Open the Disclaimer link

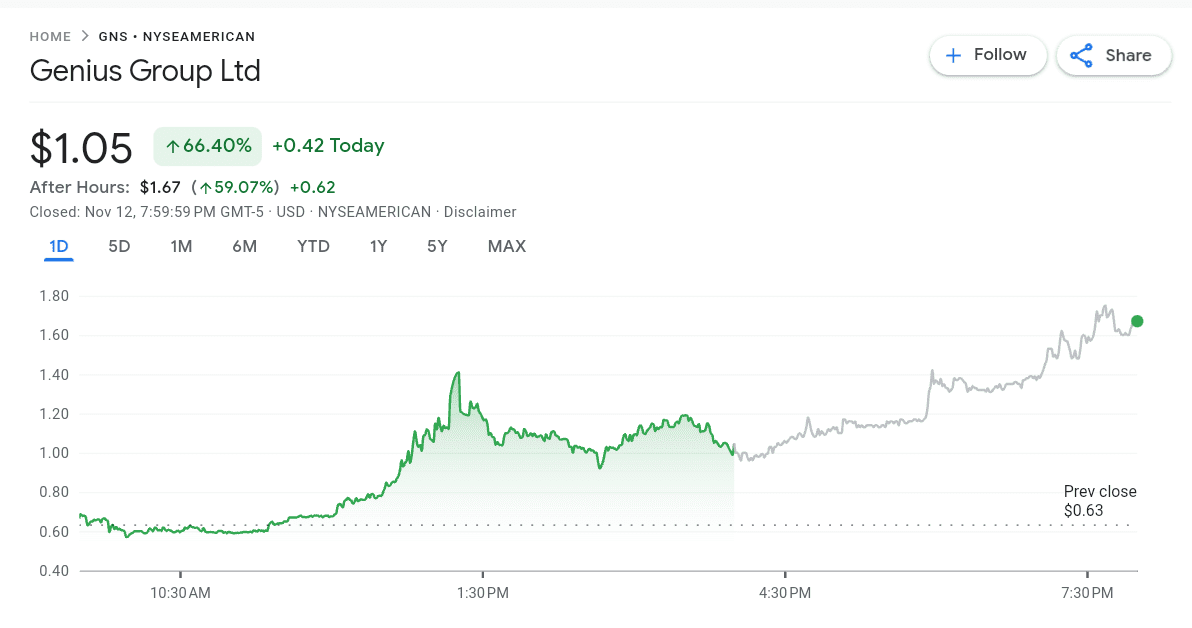[481, 212]
